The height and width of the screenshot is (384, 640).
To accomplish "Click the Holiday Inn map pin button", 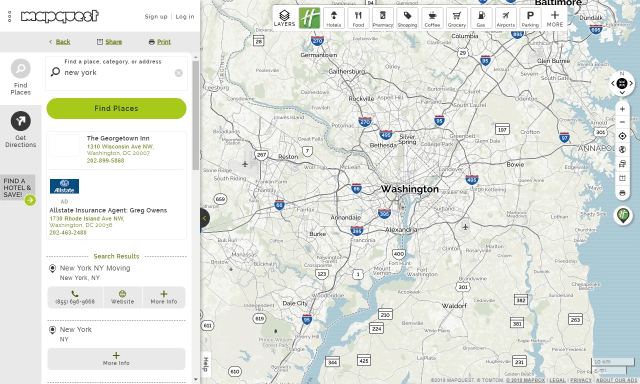I will pos(623,215).
